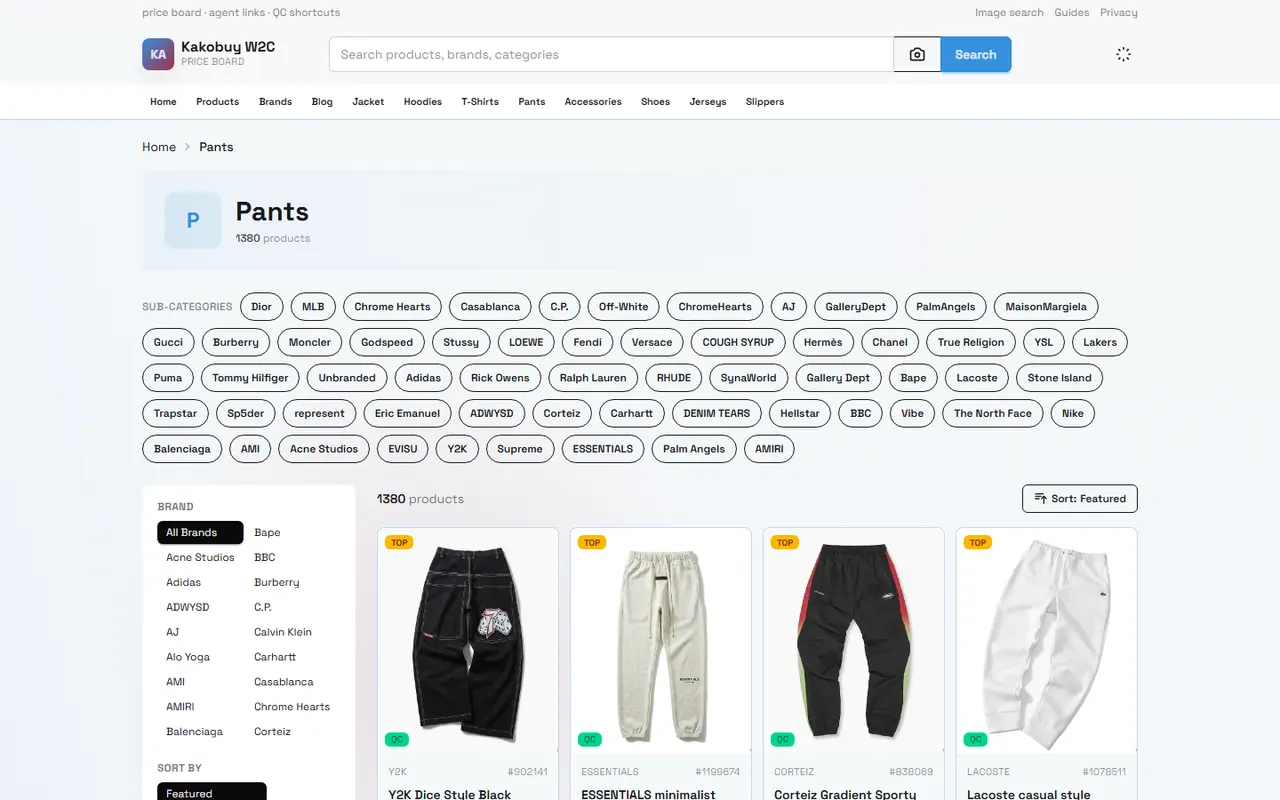Screen dimensions: 1280x800
Task: Filter by True Religion sub-category
Action: [971, 342]
